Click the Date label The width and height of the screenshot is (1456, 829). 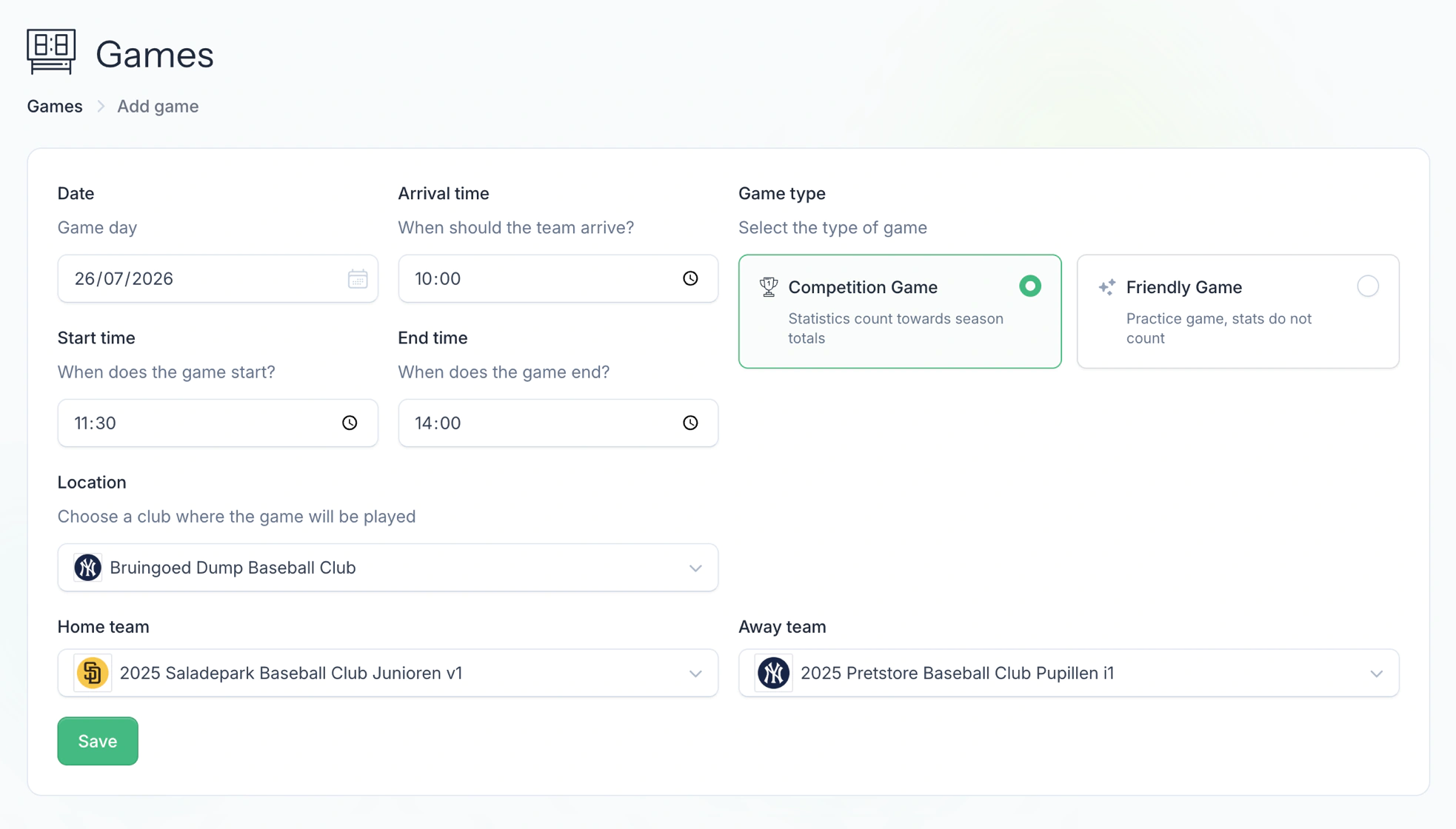(x=76, y=193)
